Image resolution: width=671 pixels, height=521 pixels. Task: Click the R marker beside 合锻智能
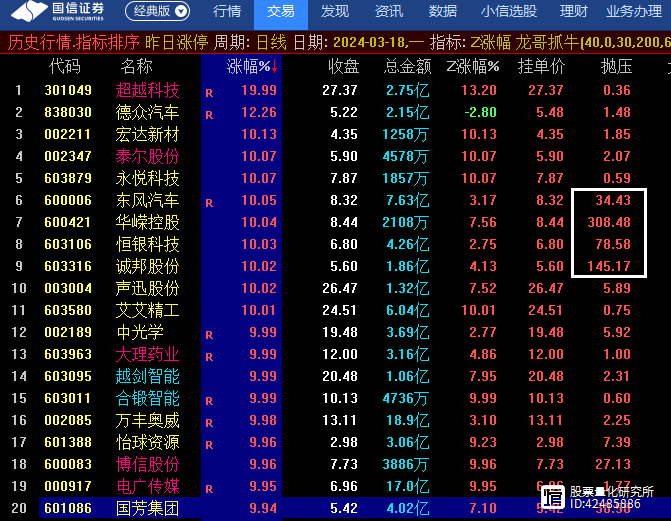pos(209,401)
